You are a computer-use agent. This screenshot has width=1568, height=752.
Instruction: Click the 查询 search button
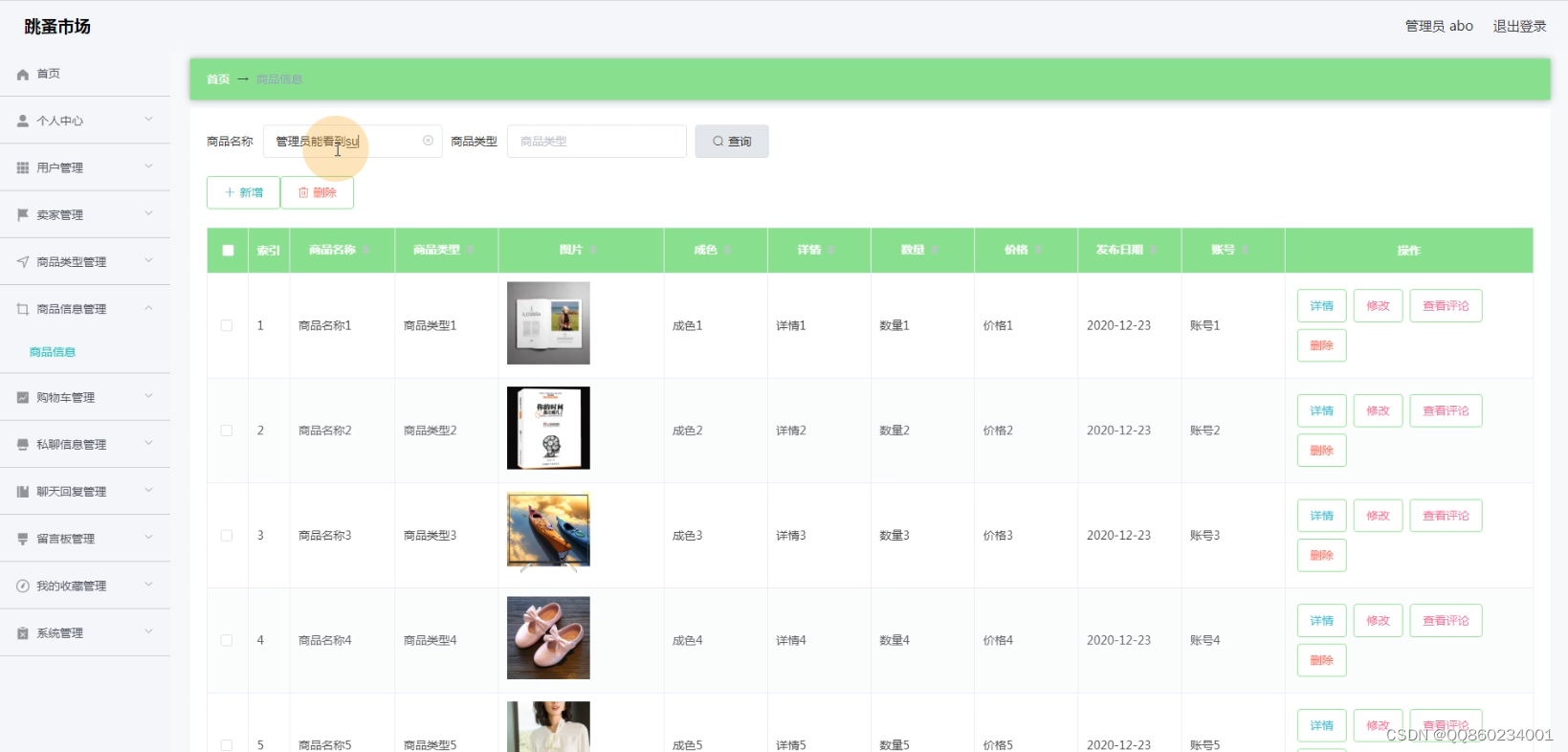click(732, 142)
